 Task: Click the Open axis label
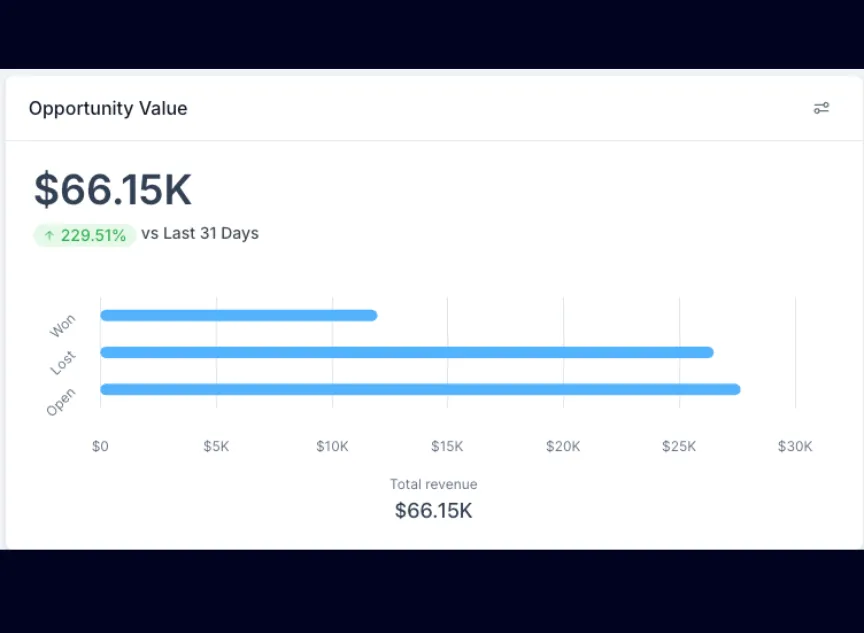61,402
